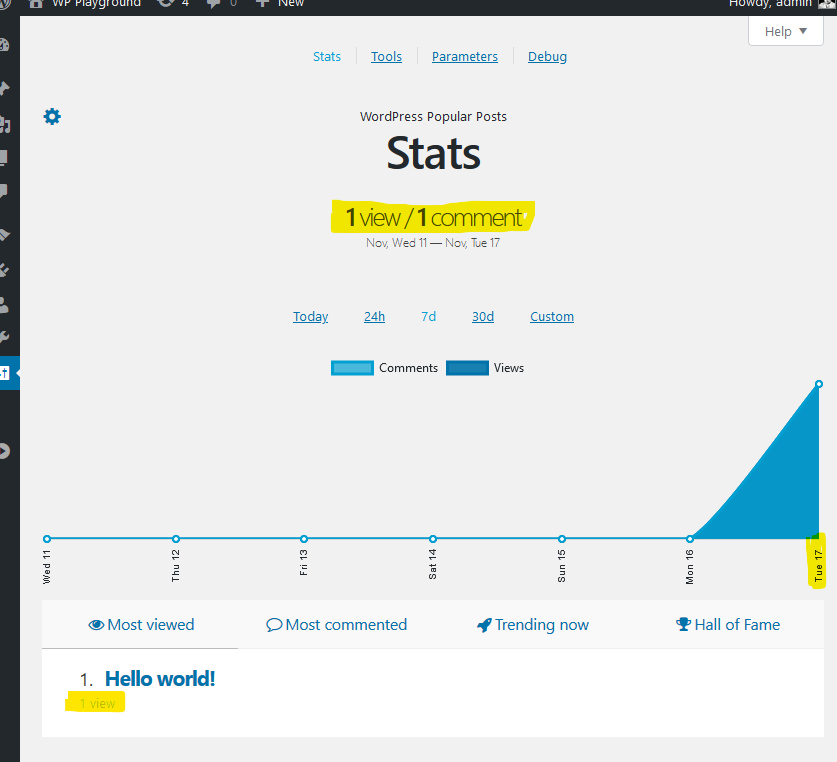This screenshot has height=762, width=837.
Task: Click the rocket icon beside Trending now
Action: click(484, 625)
